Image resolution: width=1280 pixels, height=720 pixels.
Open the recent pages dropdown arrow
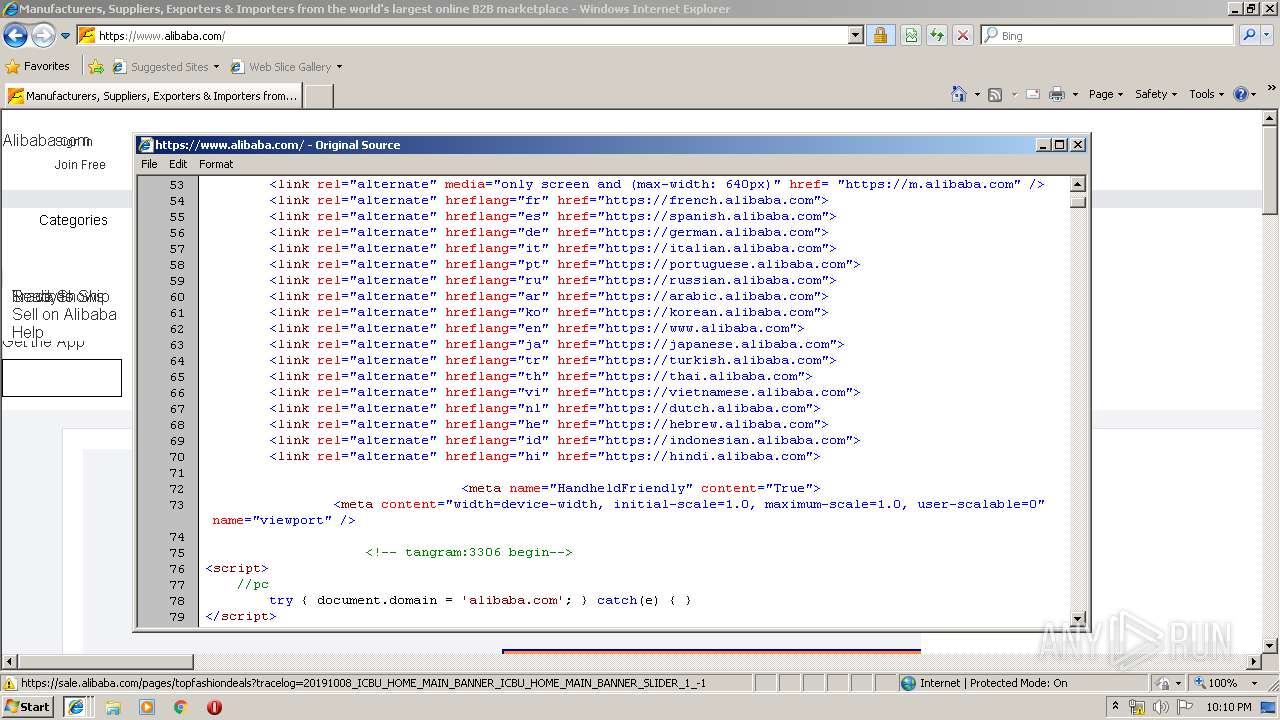click(x=65, y=36)
